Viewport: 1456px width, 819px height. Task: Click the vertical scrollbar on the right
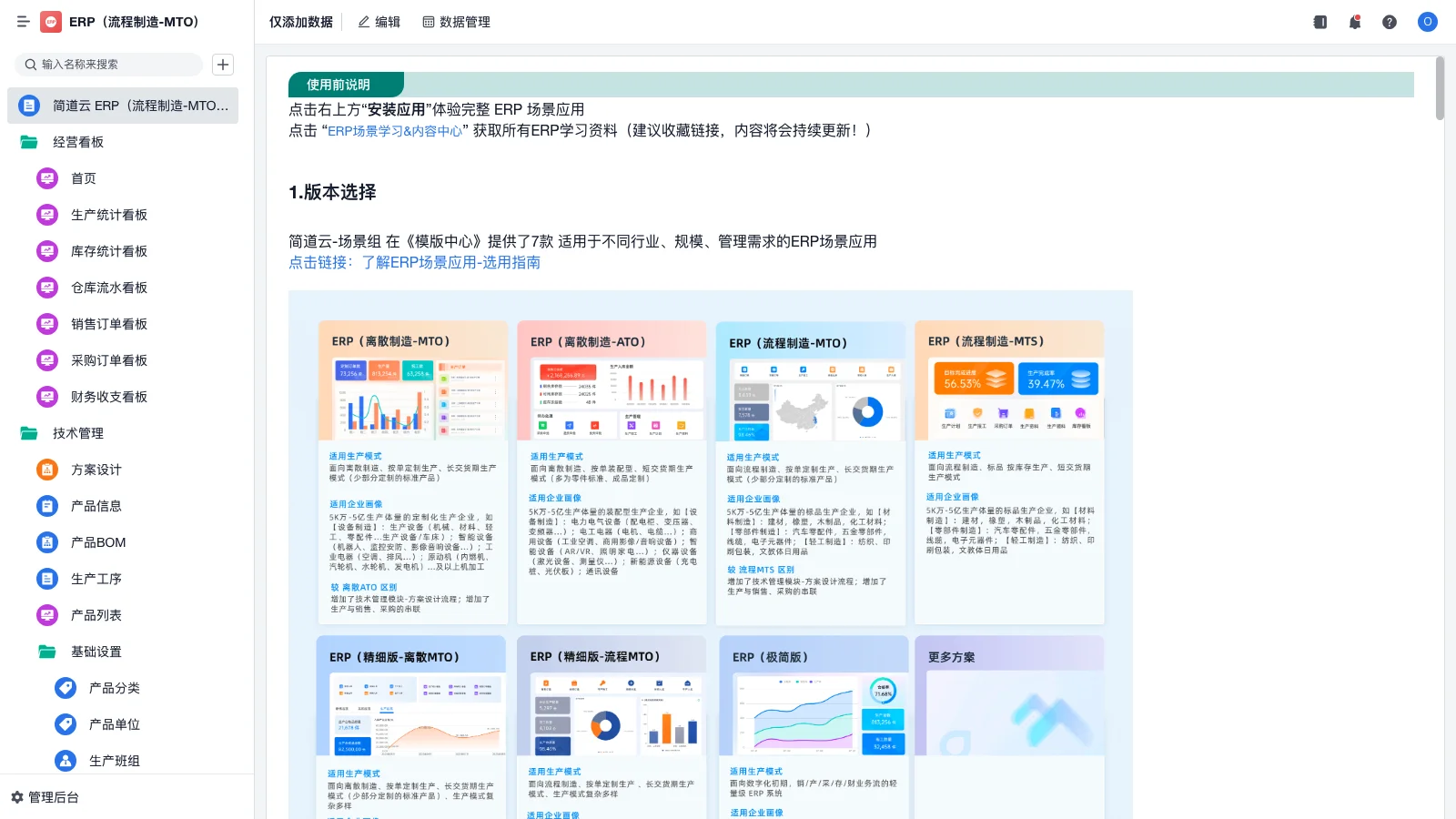click(x=1440, y=88)
